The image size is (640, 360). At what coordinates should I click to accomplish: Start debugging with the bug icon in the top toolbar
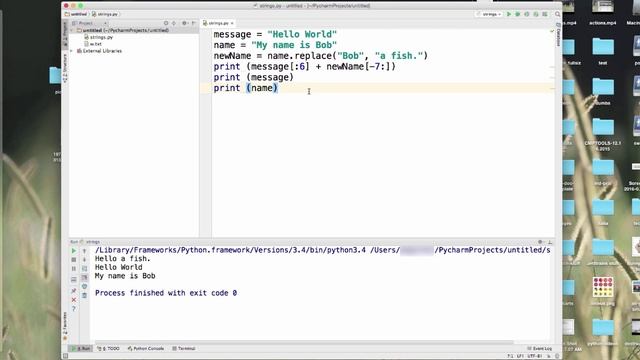point(518,14)
